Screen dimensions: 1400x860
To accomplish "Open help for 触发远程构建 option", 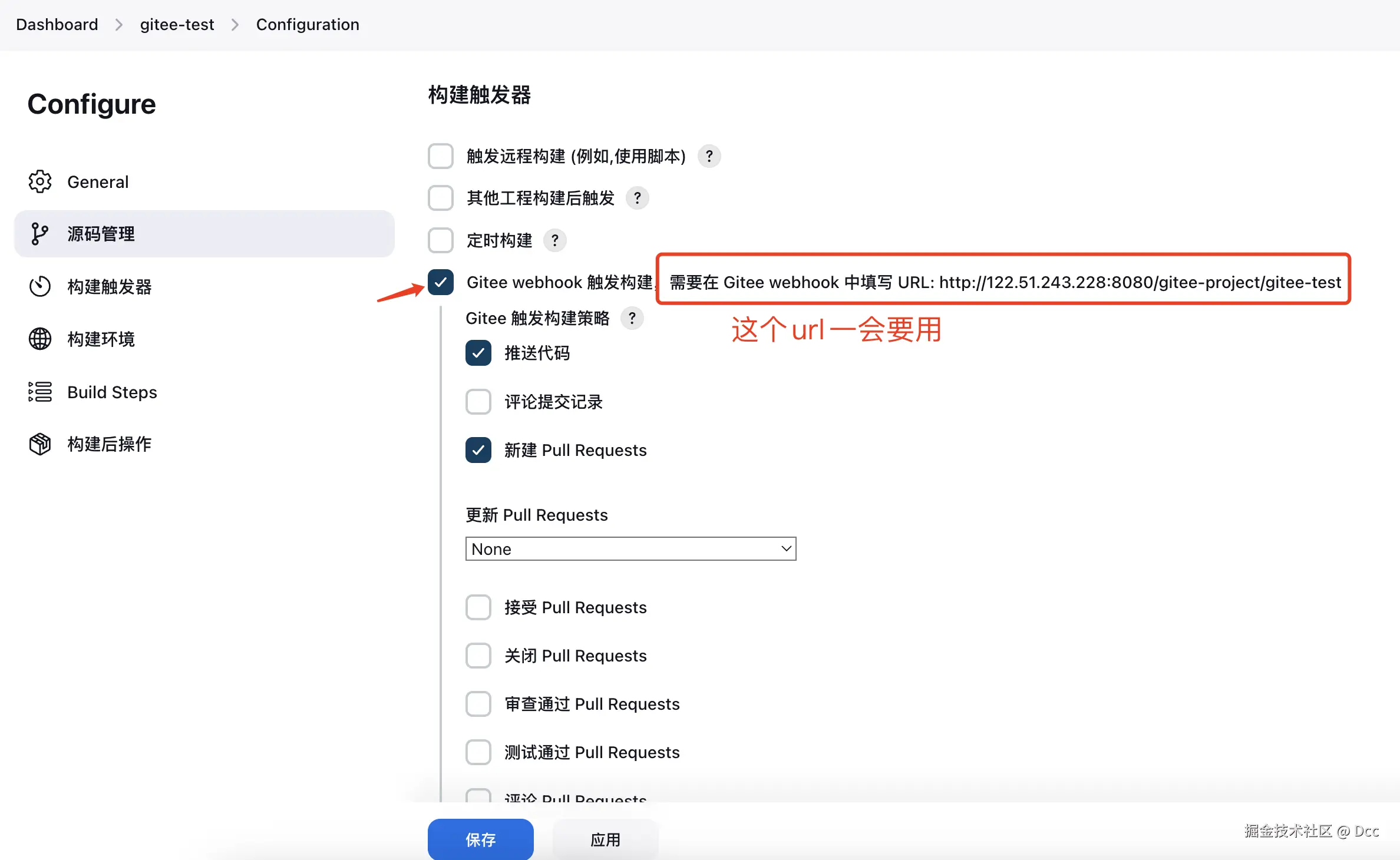I will (709, 156).
